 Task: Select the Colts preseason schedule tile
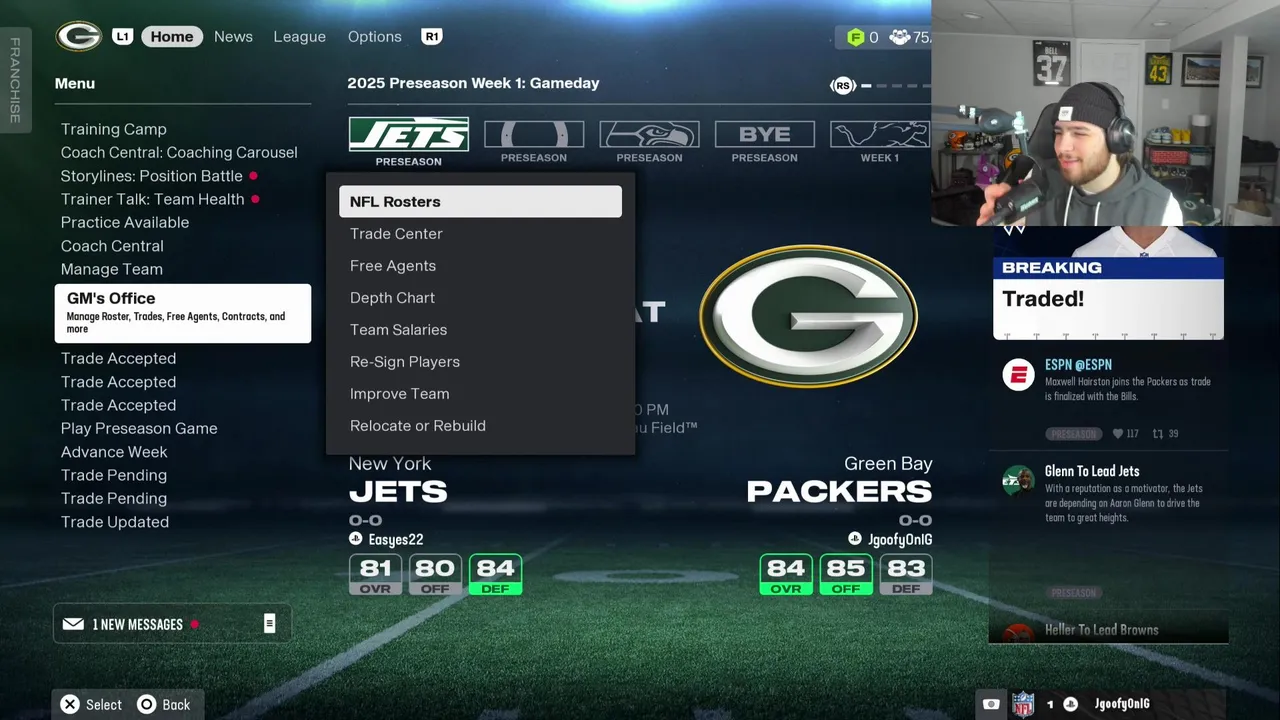coord(534,141)
